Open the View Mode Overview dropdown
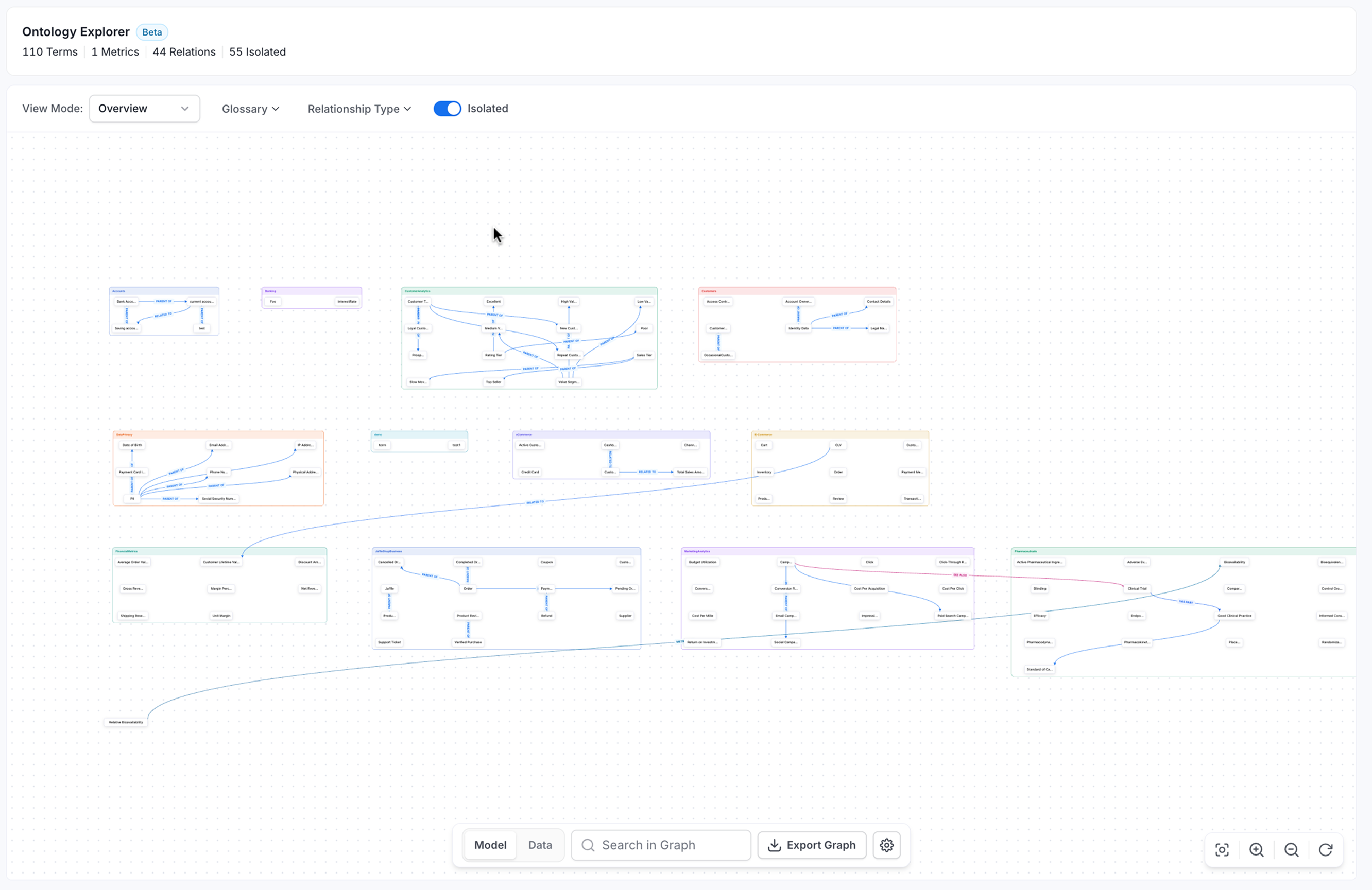 pyautogui.click(x=144, y=108)
